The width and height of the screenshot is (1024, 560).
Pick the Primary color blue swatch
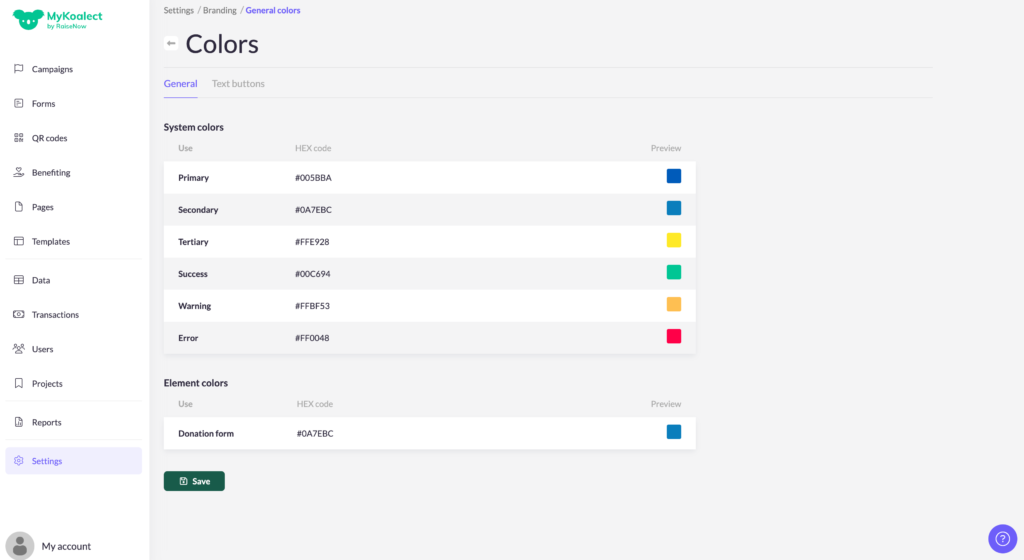pos(674,177)
